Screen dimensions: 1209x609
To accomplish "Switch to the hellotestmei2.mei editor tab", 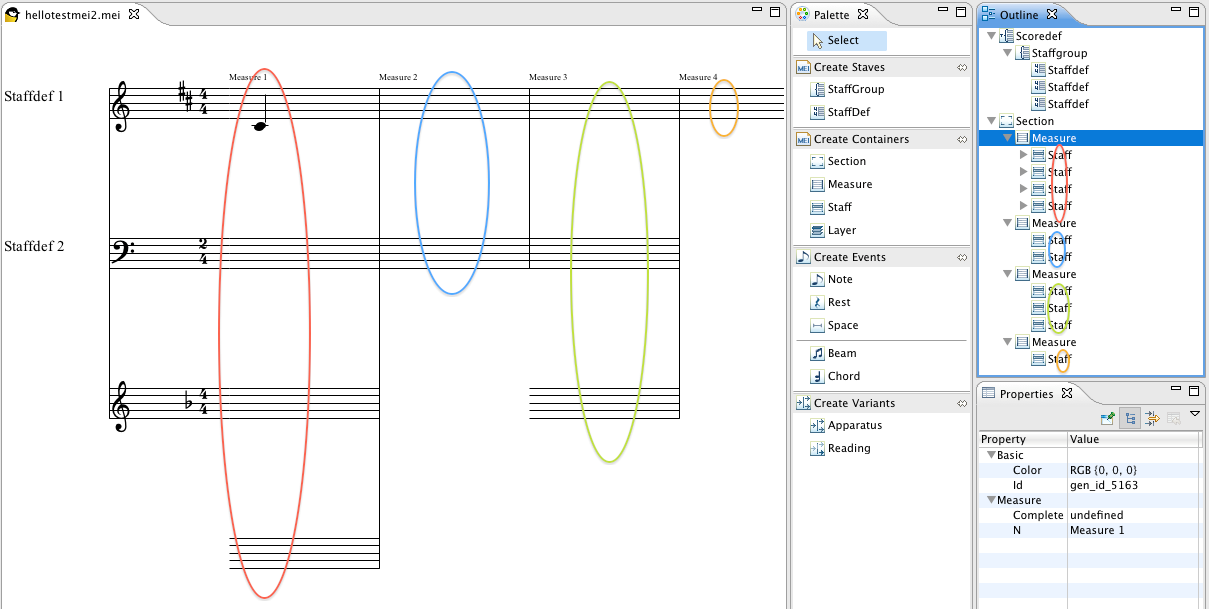I will click(72, 14).
